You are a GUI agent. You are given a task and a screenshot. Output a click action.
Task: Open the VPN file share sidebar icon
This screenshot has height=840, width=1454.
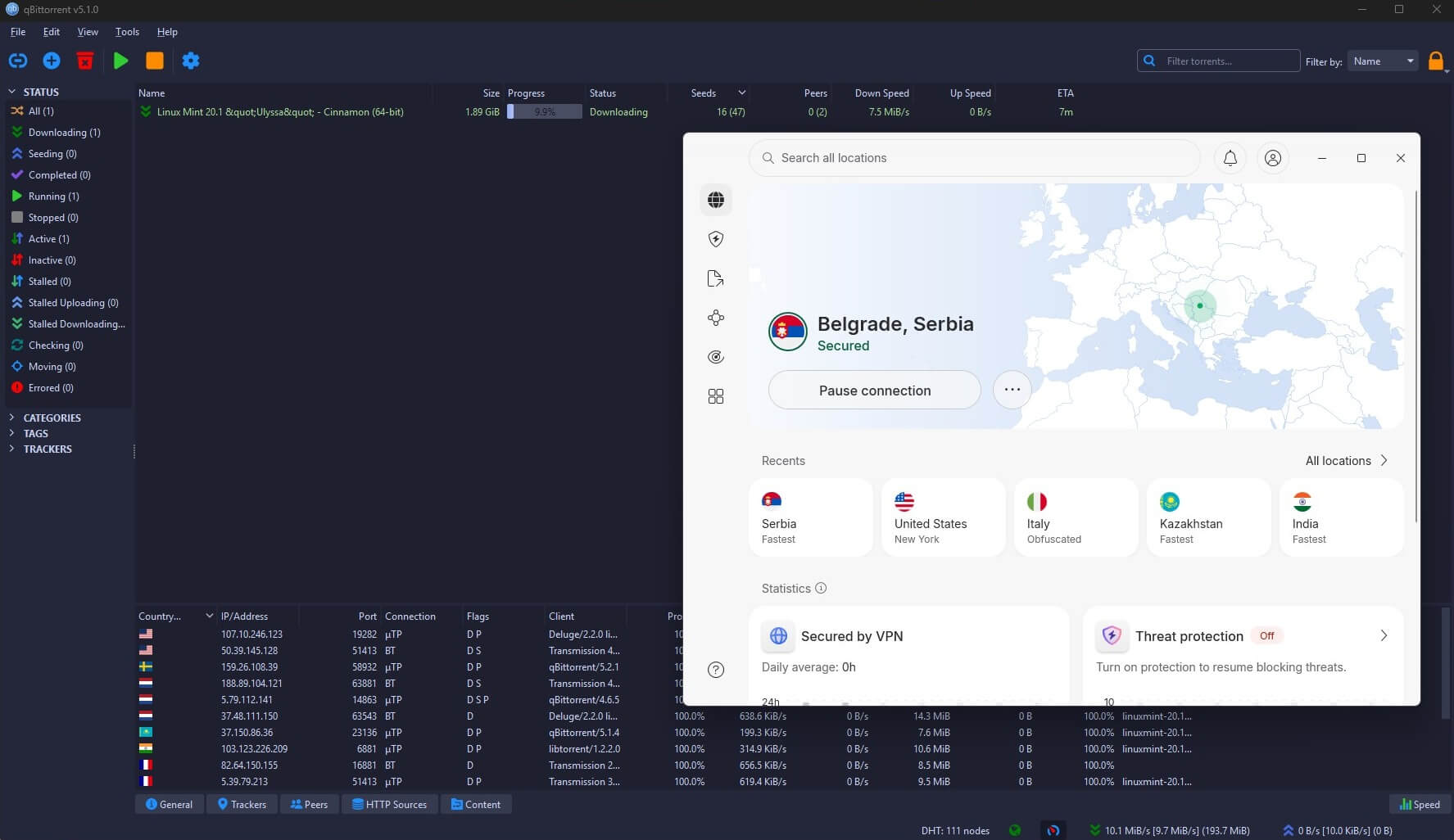click(716, 278)
